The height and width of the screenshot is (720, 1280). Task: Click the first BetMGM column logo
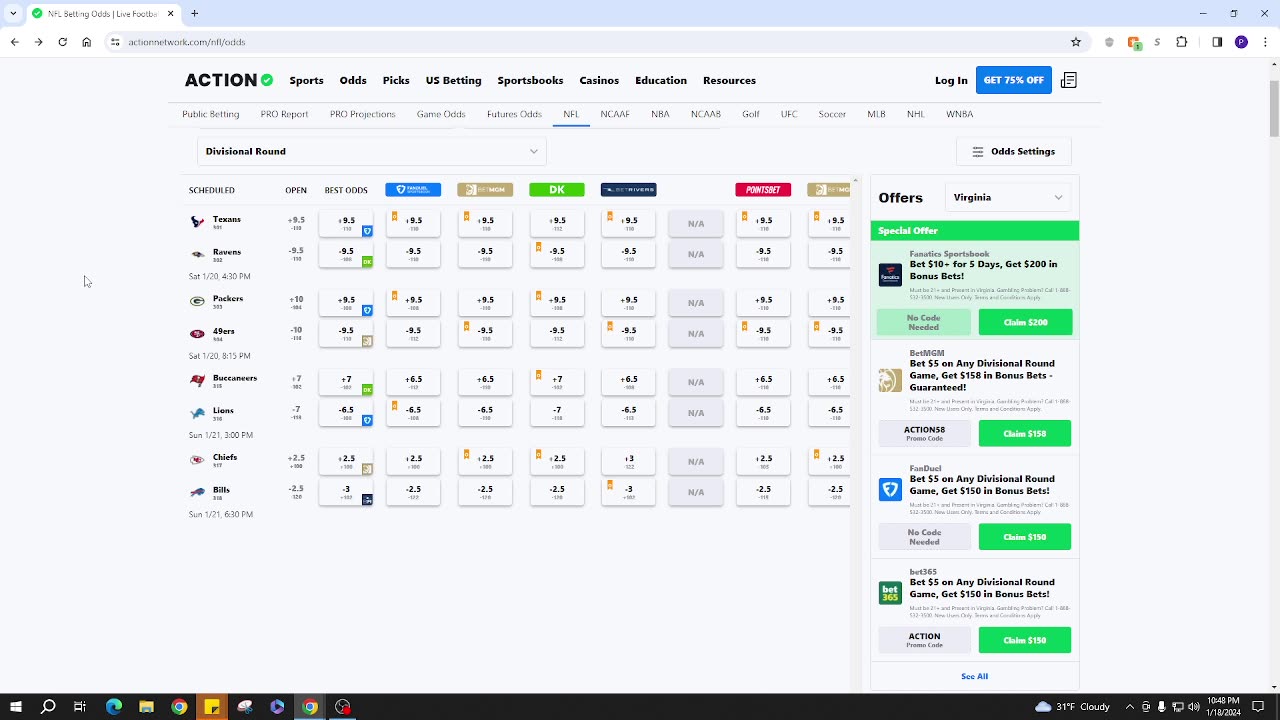pyautogui.click(x=485, y=190)
